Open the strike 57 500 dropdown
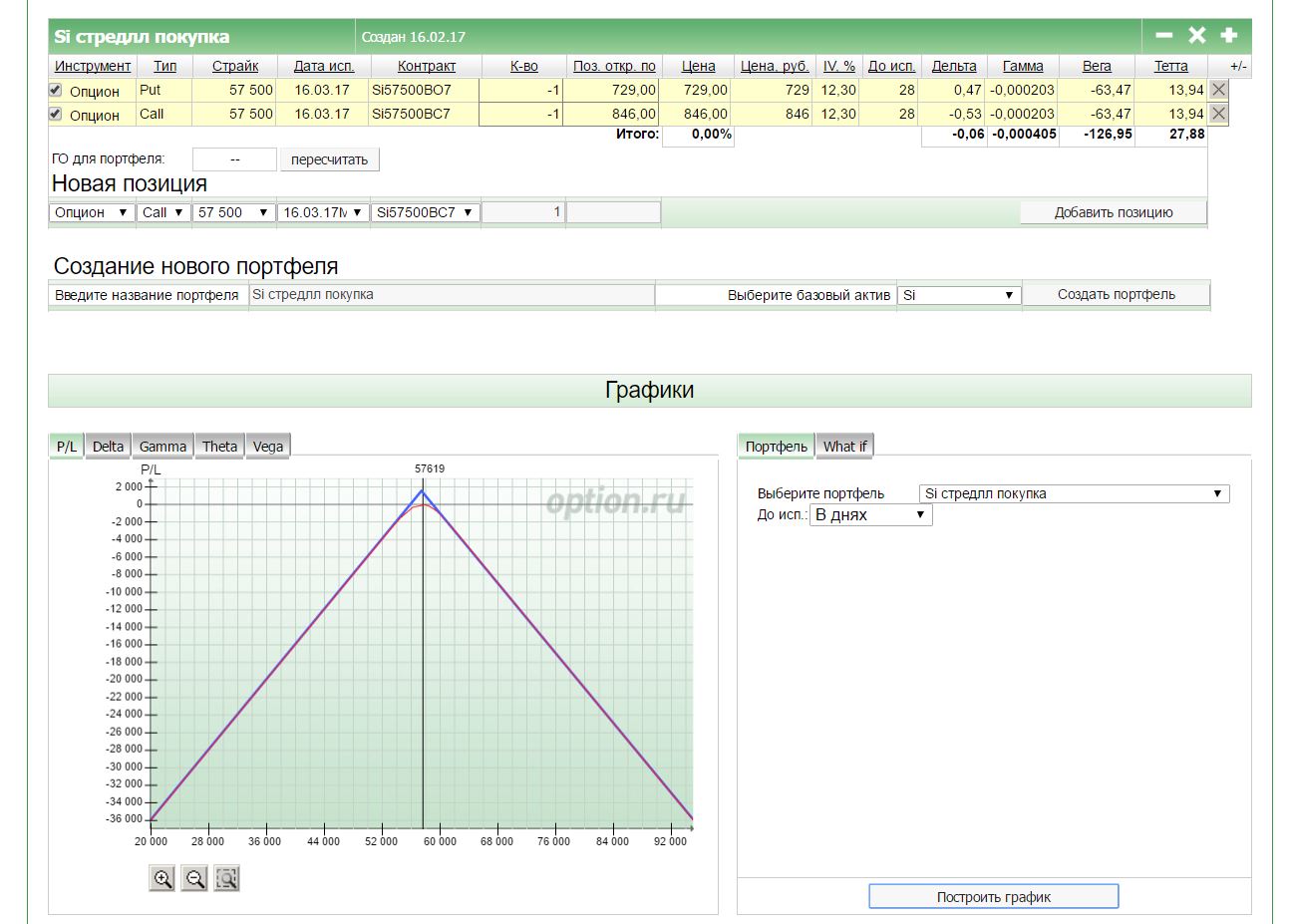1292x924 pixels. click(233, 212)
